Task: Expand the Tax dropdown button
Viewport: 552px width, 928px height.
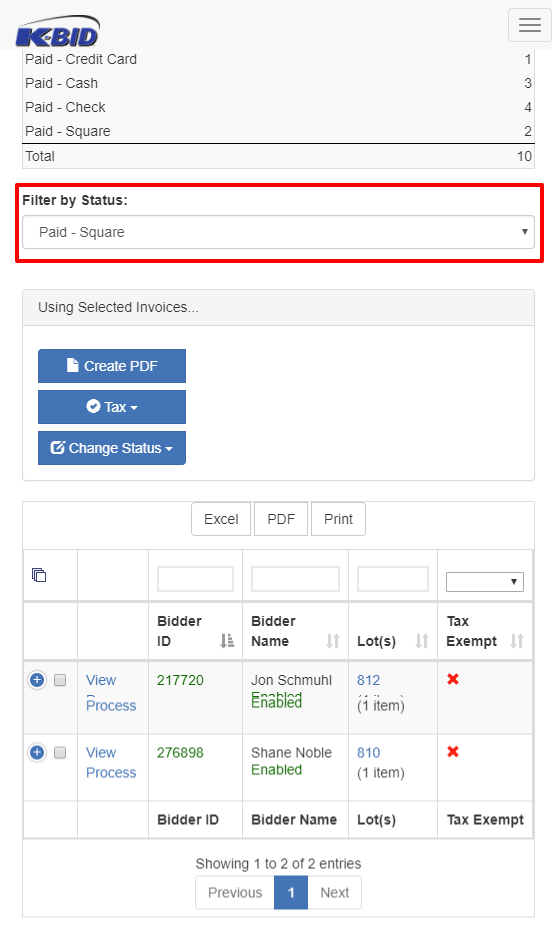Action: click(112, 407)
